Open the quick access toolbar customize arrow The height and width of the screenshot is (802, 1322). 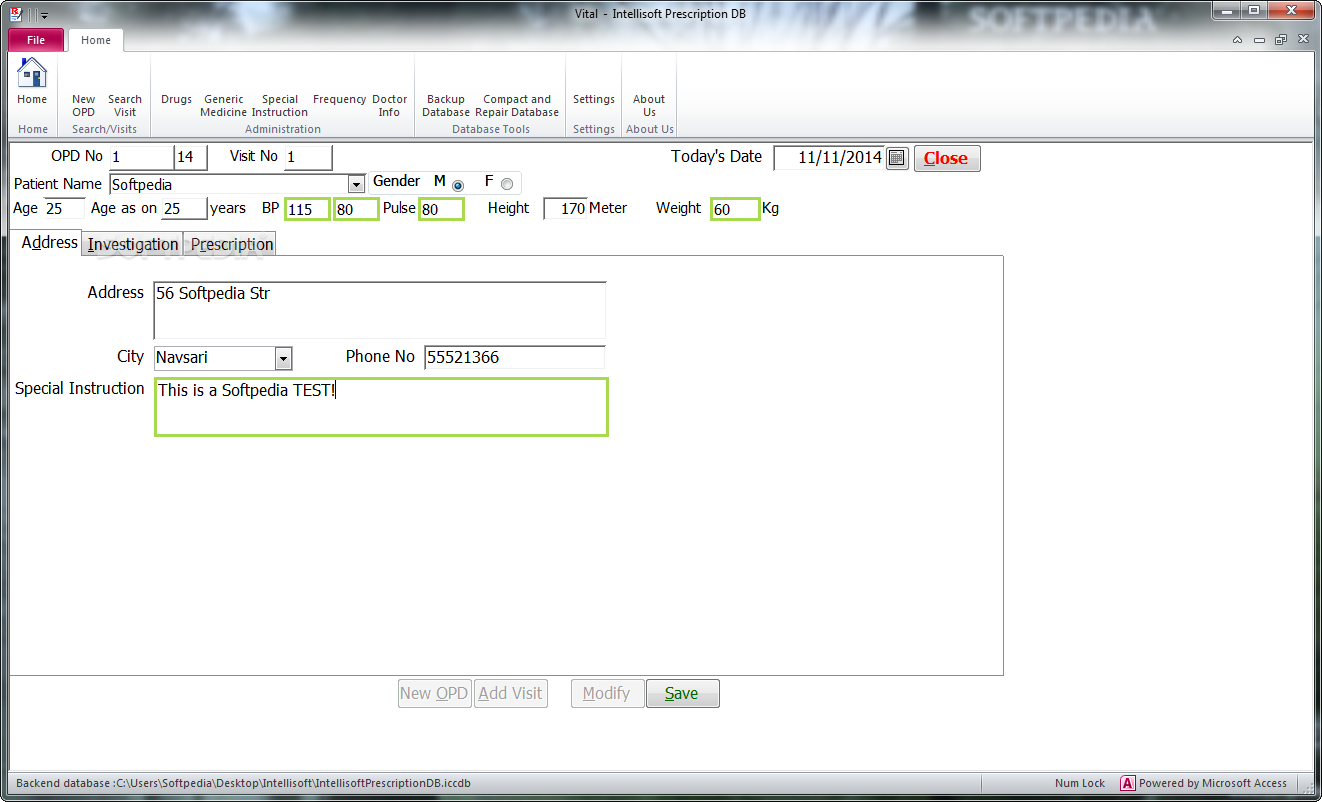[x=44, y=15]
